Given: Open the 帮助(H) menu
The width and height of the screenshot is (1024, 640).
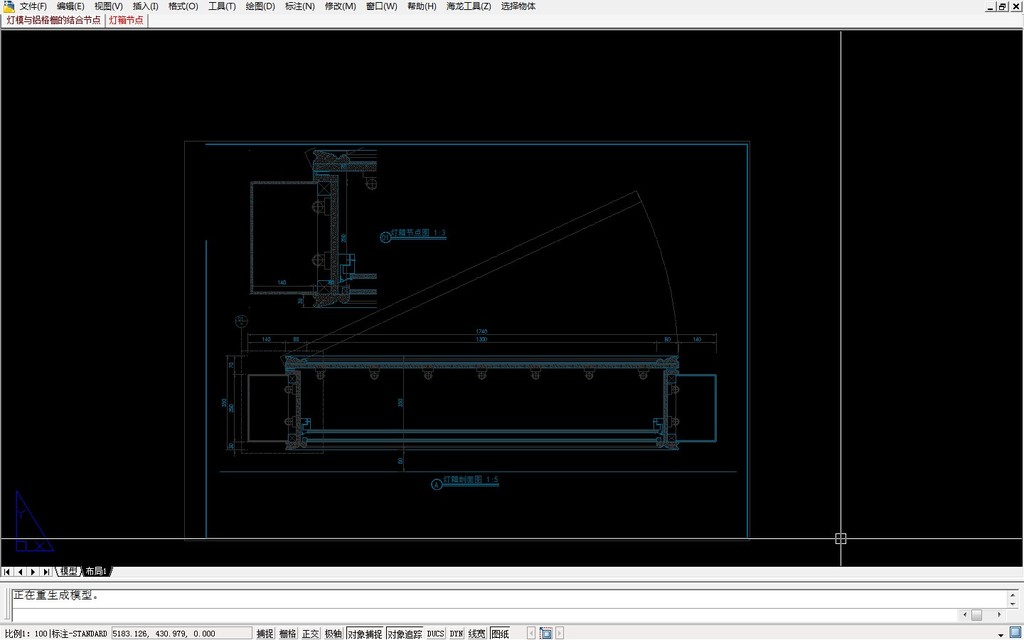Looking at the screenshot, I should [x=421, y=7].
